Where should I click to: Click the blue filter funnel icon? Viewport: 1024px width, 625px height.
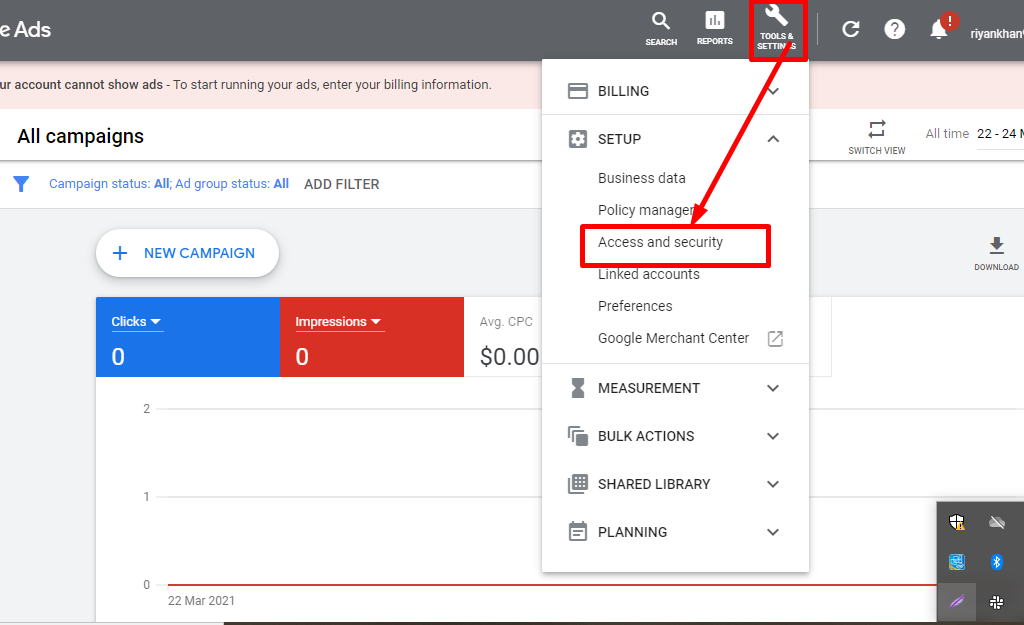[22, 184]
